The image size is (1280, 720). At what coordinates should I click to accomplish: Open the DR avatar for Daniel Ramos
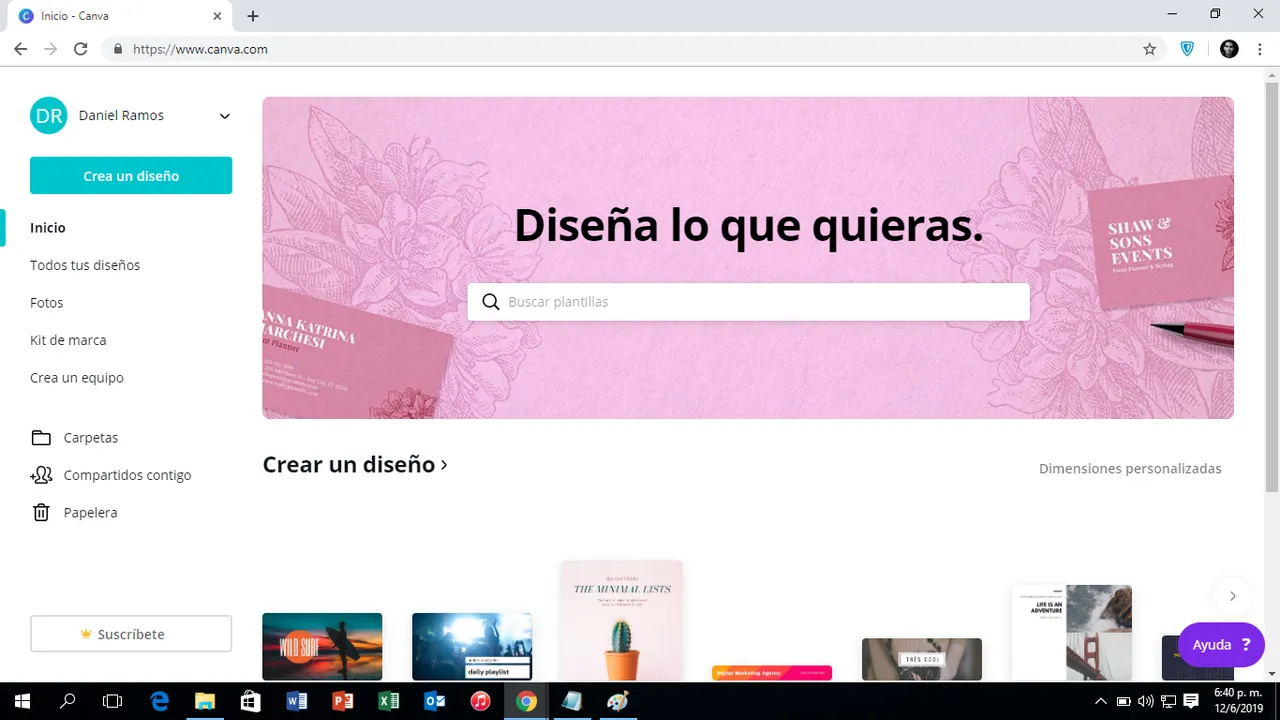pos(48,115)
